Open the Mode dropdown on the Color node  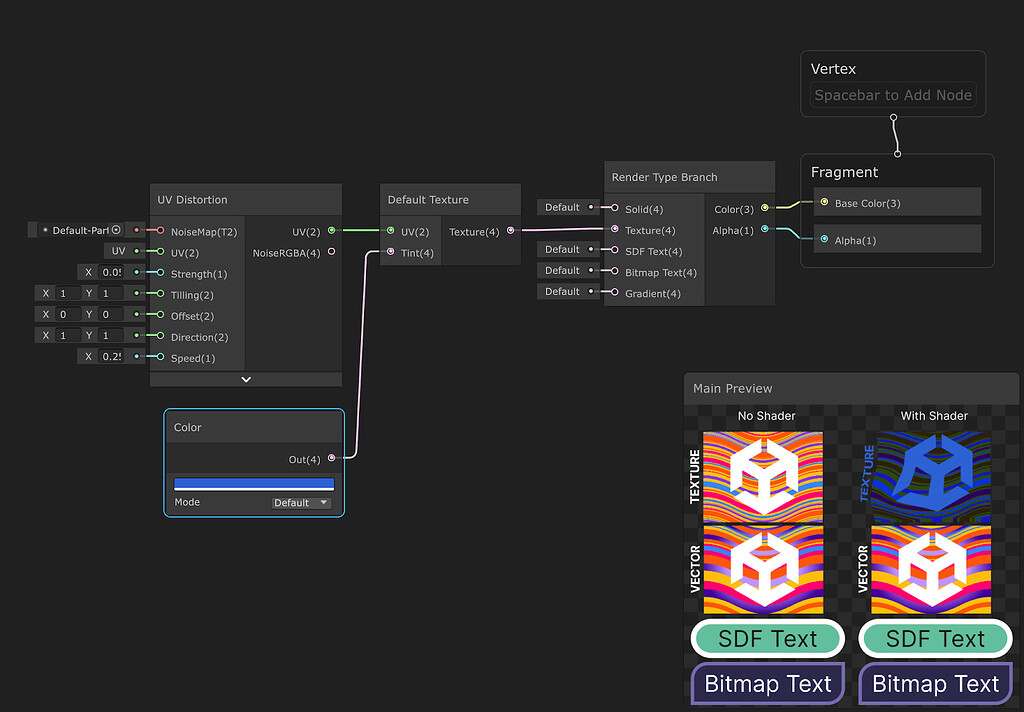300,502
